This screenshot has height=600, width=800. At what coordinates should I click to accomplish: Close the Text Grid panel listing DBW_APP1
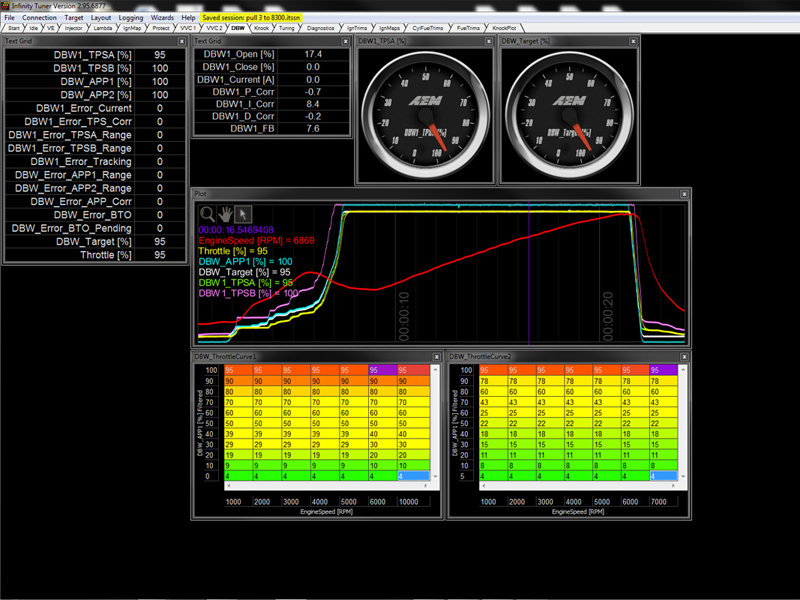[x=182, y=41]
